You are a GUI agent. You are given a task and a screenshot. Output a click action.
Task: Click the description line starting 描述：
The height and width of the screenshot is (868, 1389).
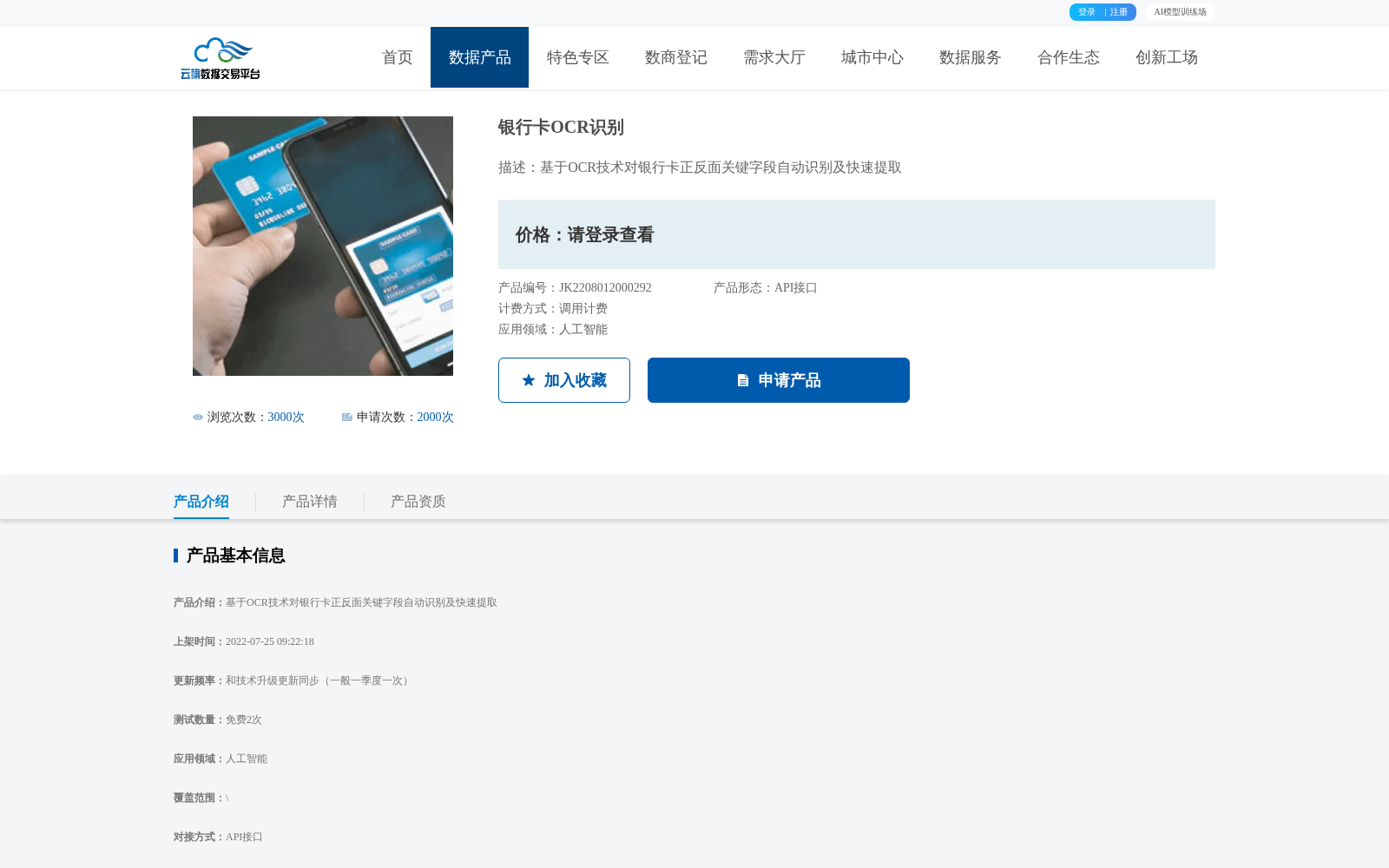[x=700, y=168]
